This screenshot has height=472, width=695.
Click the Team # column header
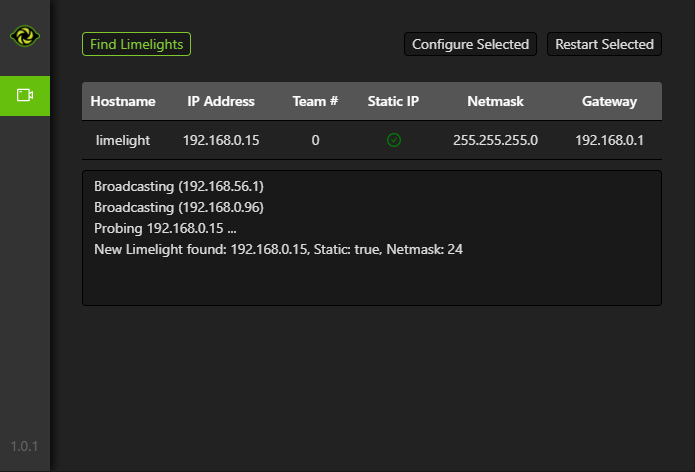pos(315,101)
